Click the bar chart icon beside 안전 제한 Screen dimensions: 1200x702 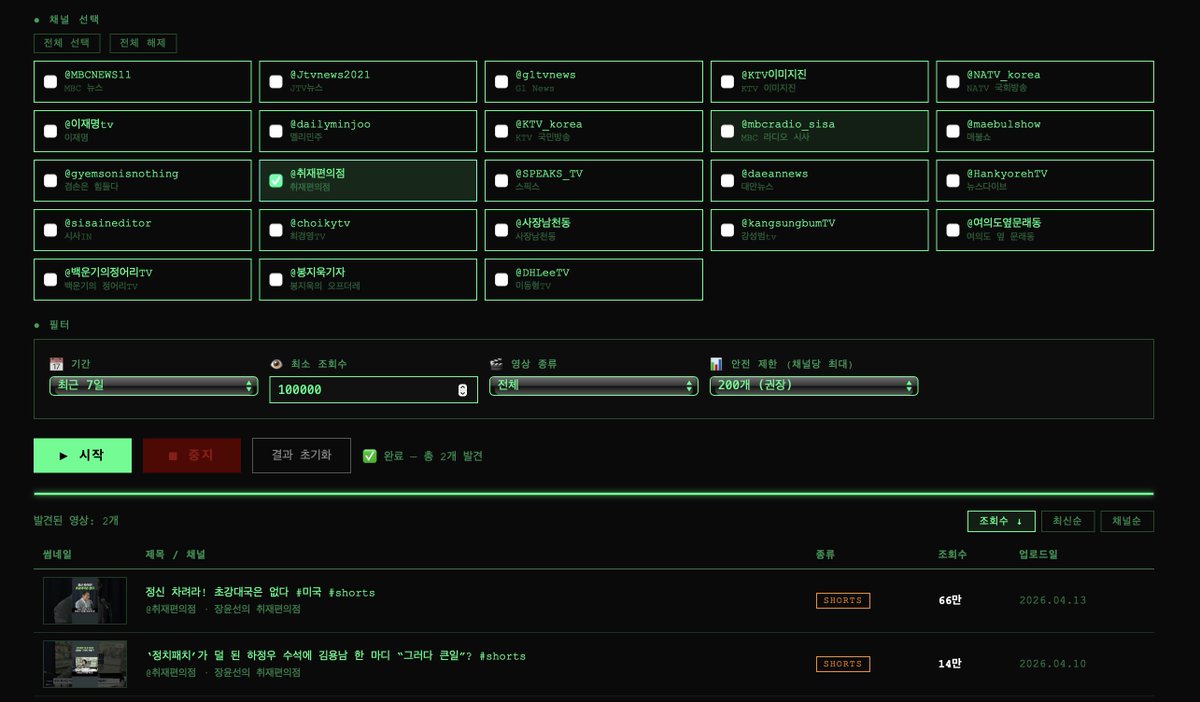[716, 364]
